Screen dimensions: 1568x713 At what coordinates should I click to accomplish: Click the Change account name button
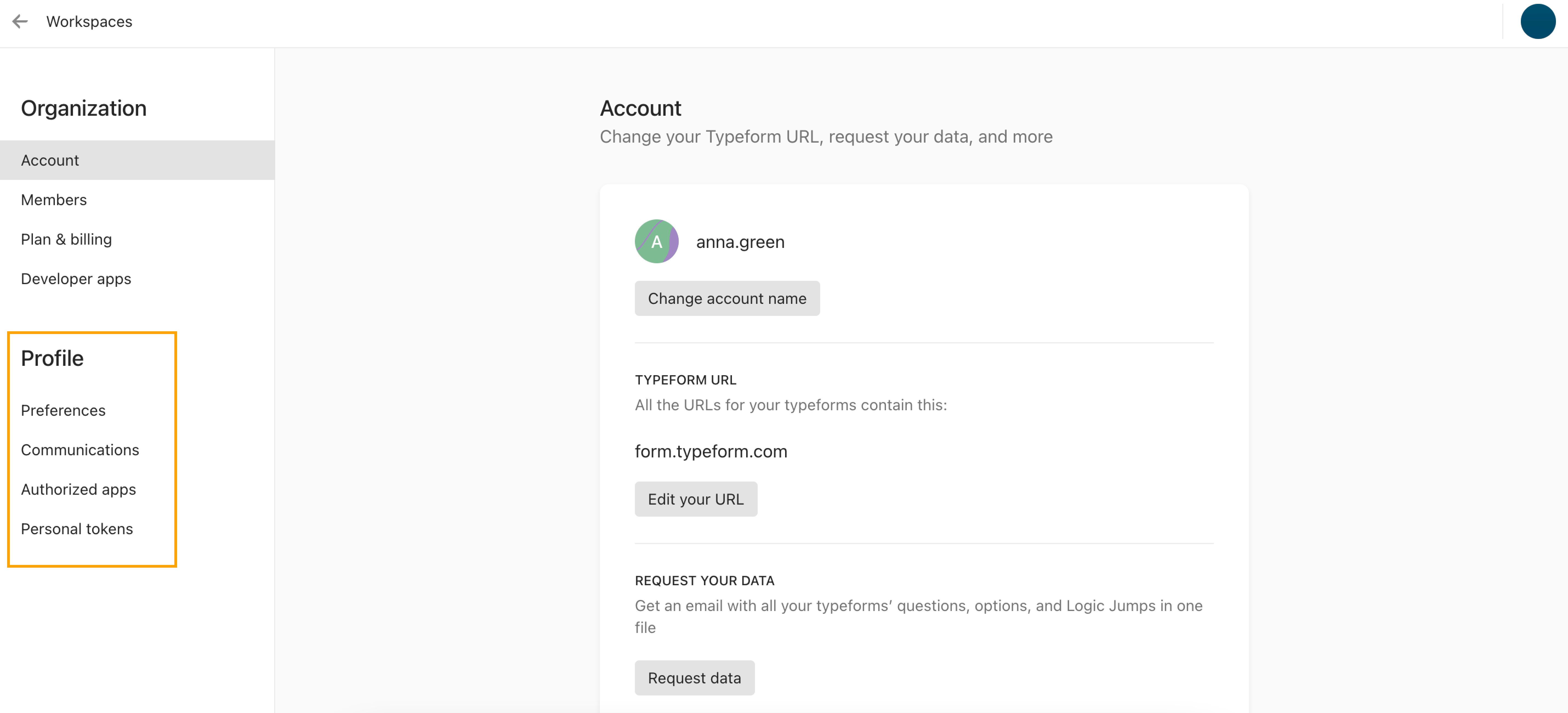click(727, 298)
